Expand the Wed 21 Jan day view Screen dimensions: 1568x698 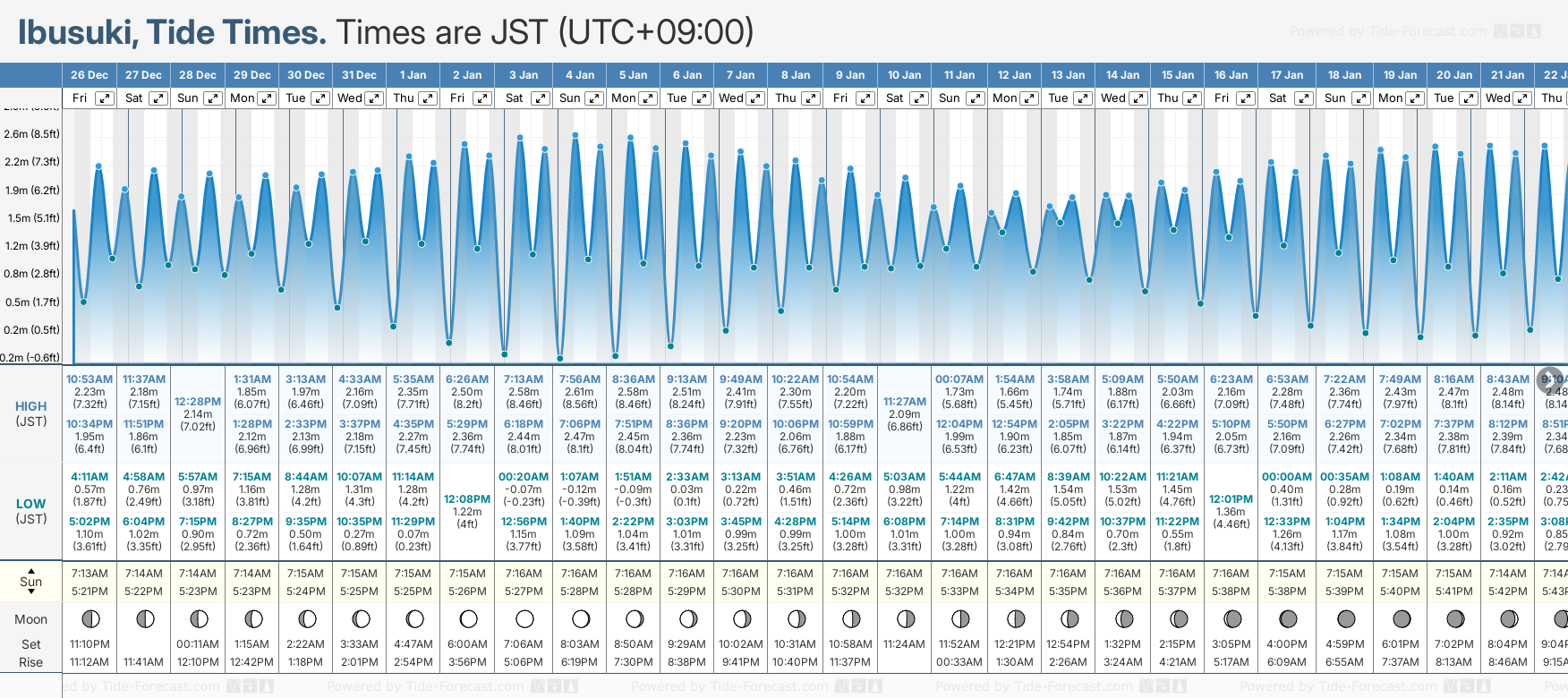[x=1521, y=98]
